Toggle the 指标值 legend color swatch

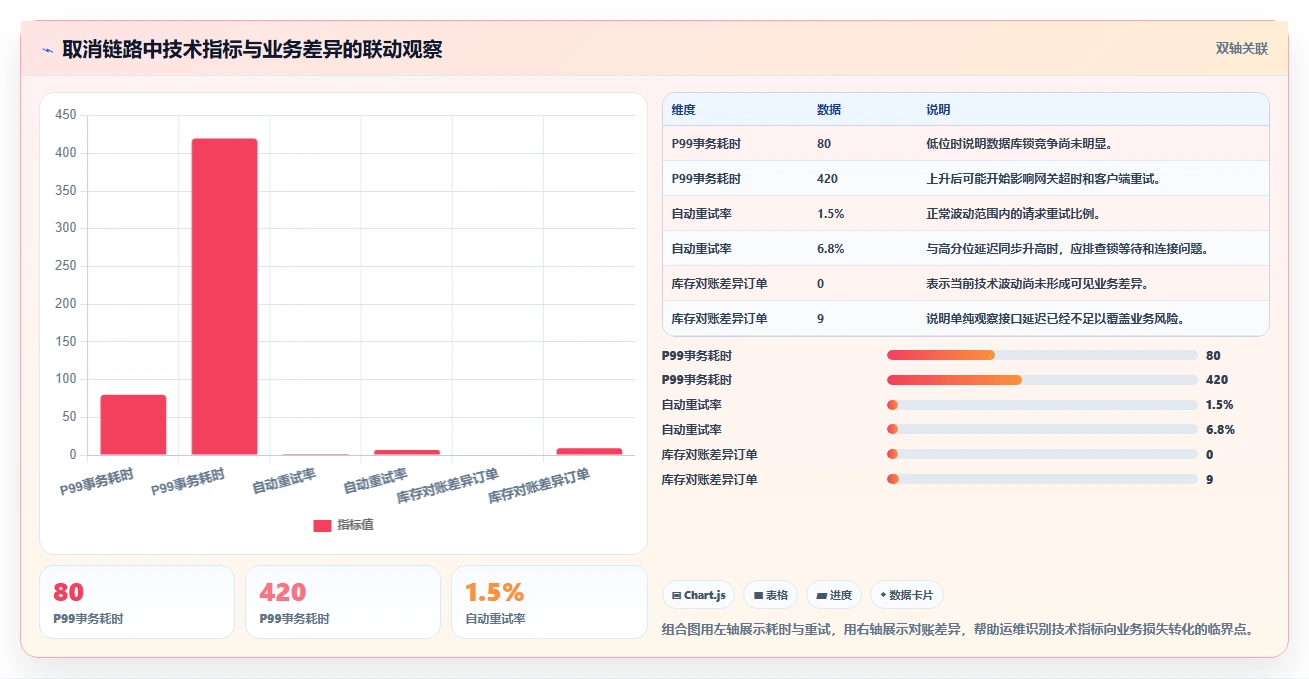[322, 526]
